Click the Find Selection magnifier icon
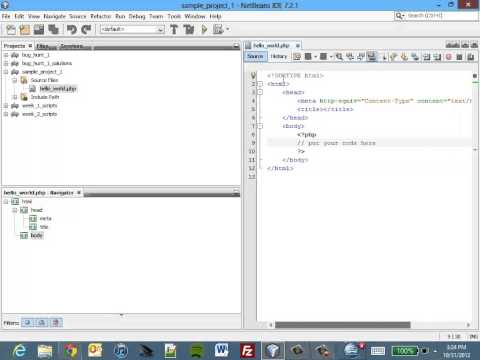Viewport: 480px width, 360px height. tap(339, 57)
